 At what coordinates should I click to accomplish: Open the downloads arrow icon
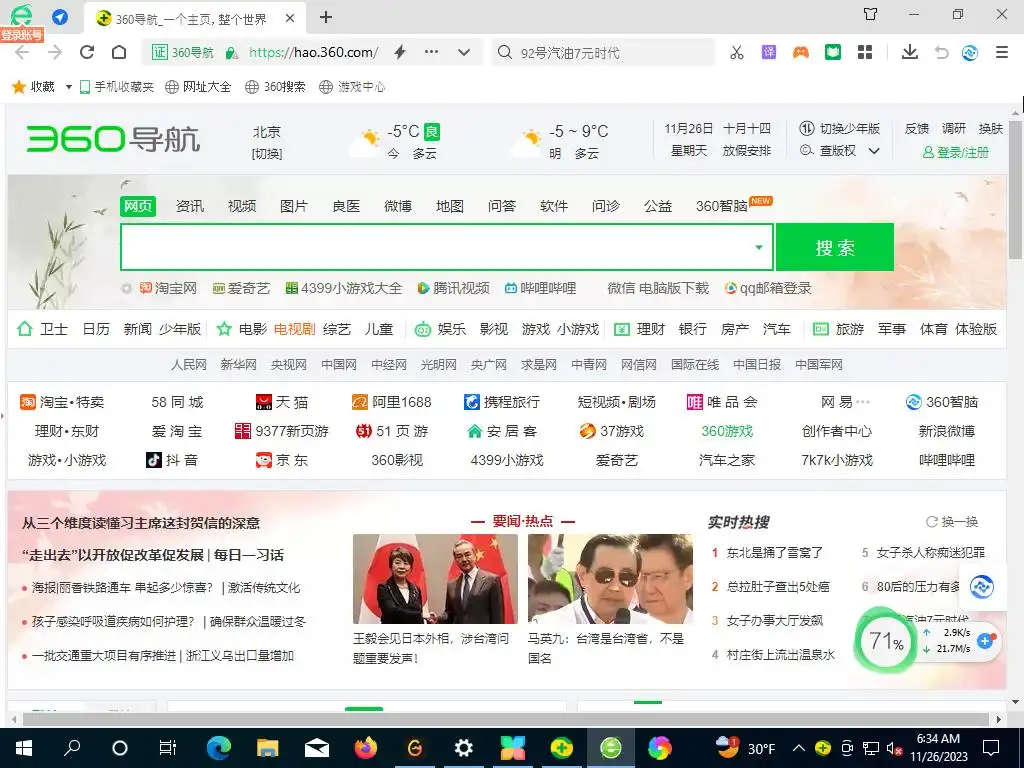(910, 52)
